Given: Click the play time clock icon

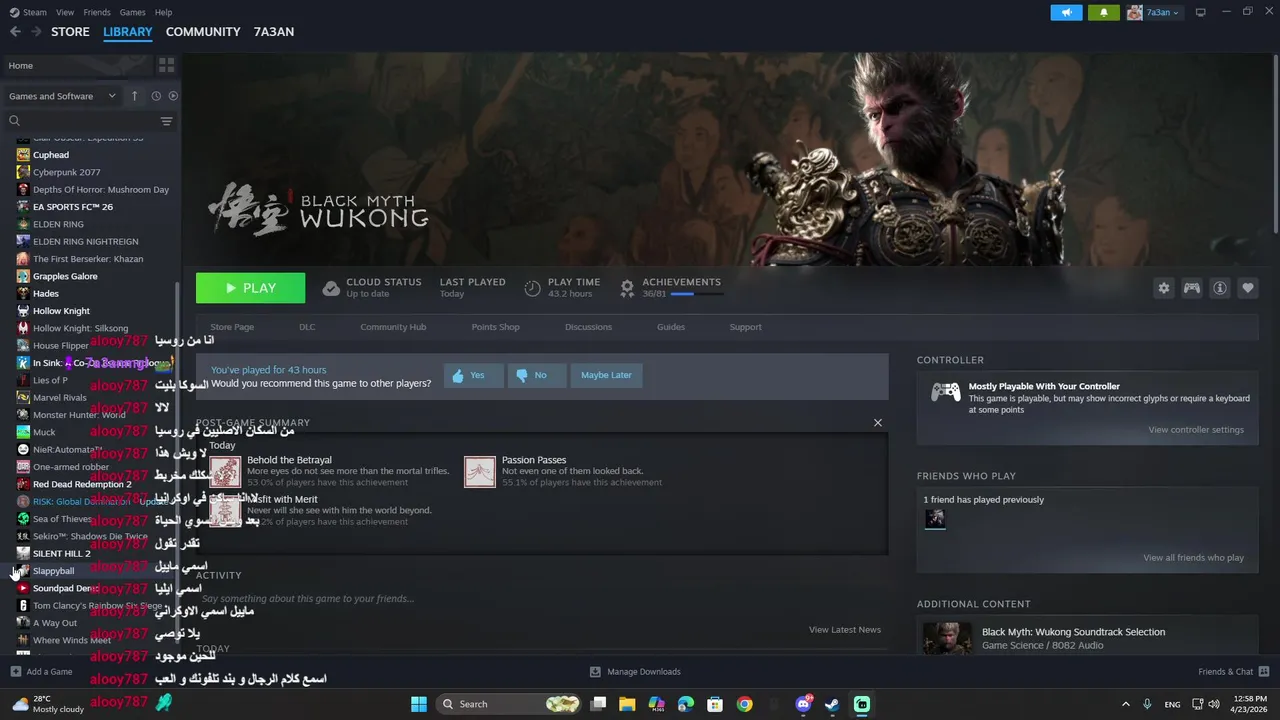Looking at the screenshot, I should click(533, 288).
